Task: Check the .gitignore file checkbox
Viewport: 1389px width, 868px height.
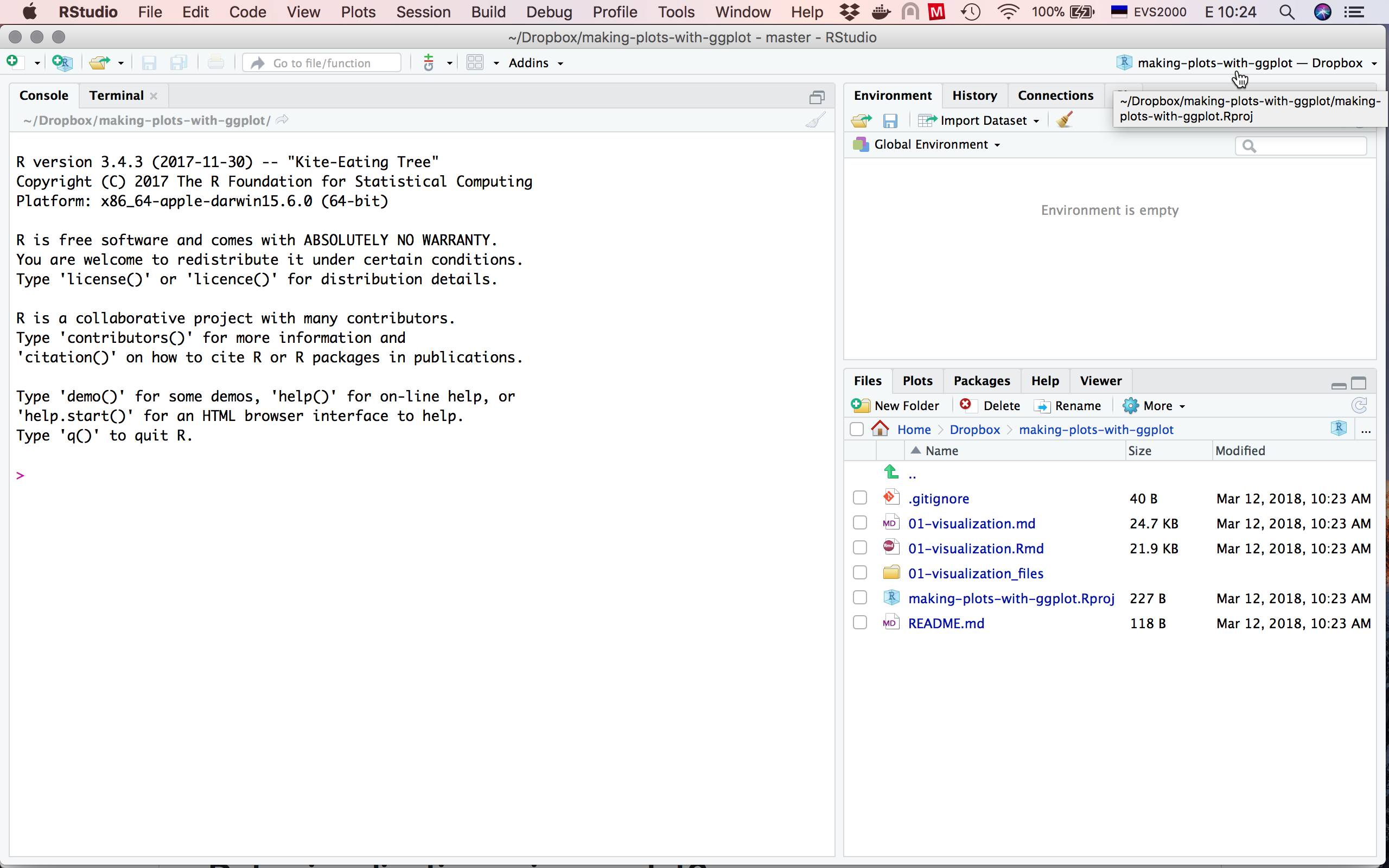Action: 860,497
